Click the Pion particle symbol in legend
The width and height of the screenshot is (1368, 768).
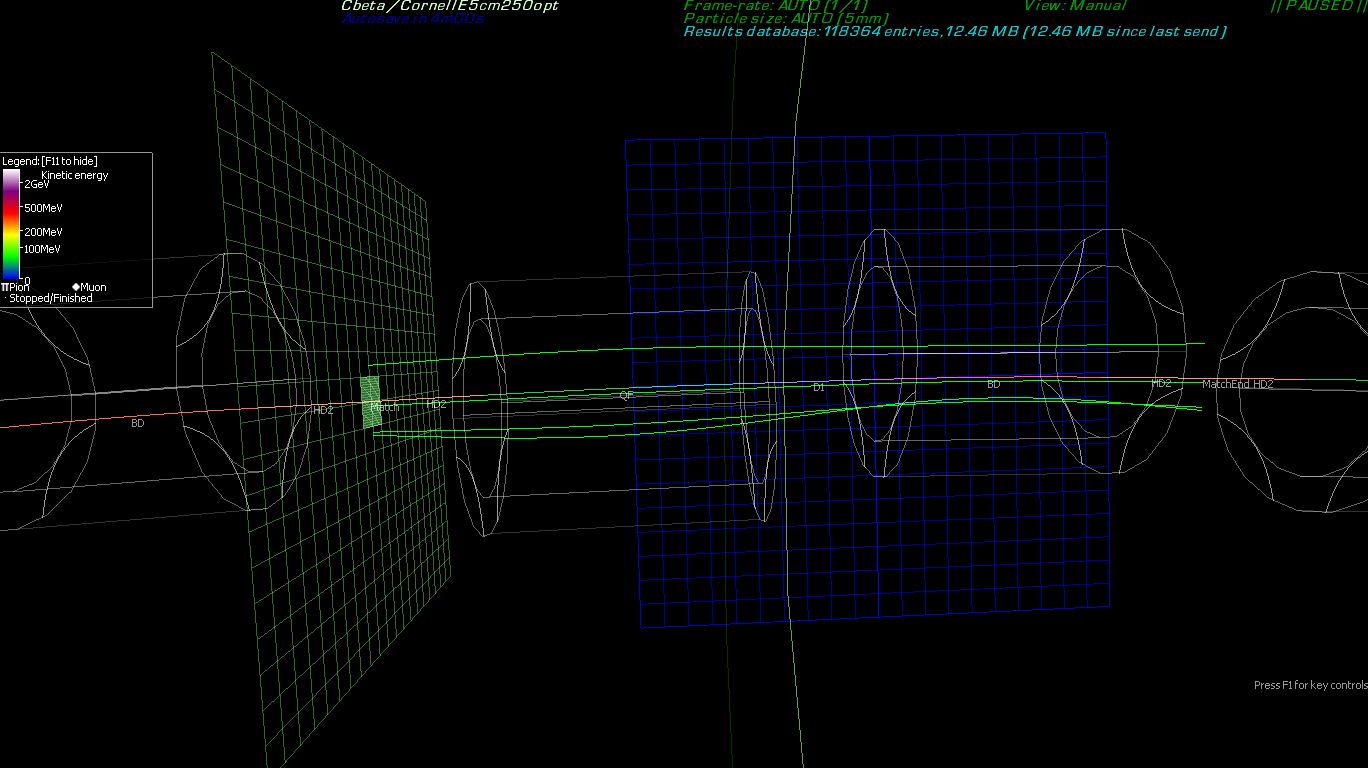pyautogui.click(x=5, y=287)
